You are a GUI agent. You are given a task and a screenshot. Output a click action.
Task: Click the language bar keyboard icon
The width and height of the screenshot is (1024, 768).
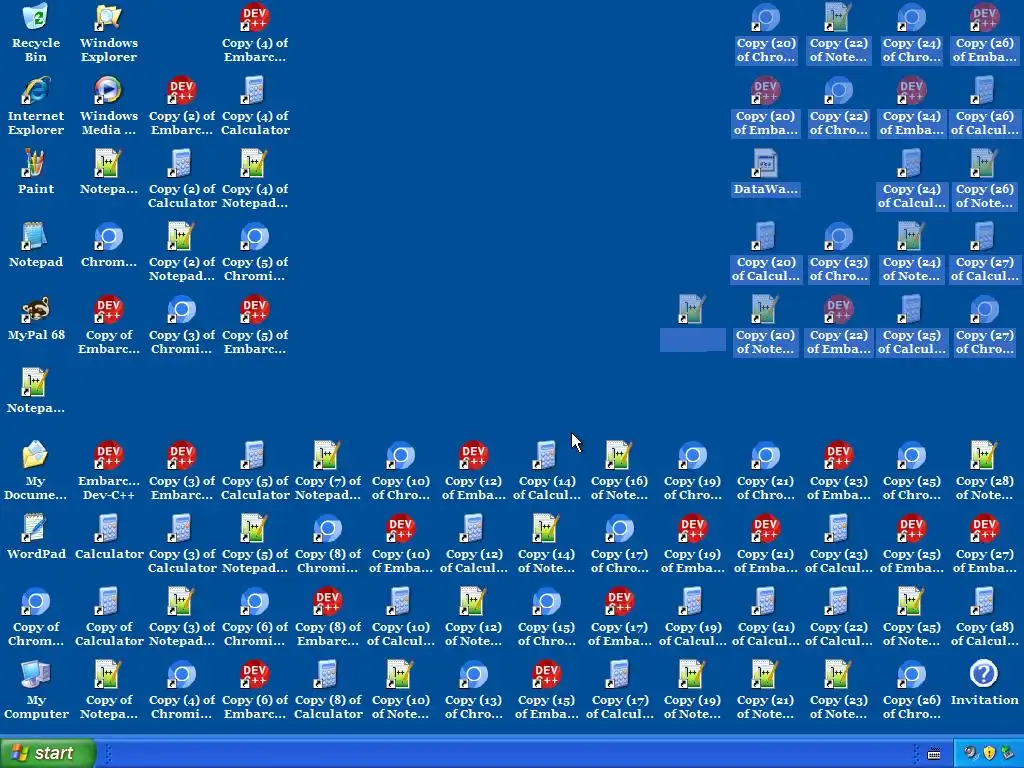click(934, 754)
